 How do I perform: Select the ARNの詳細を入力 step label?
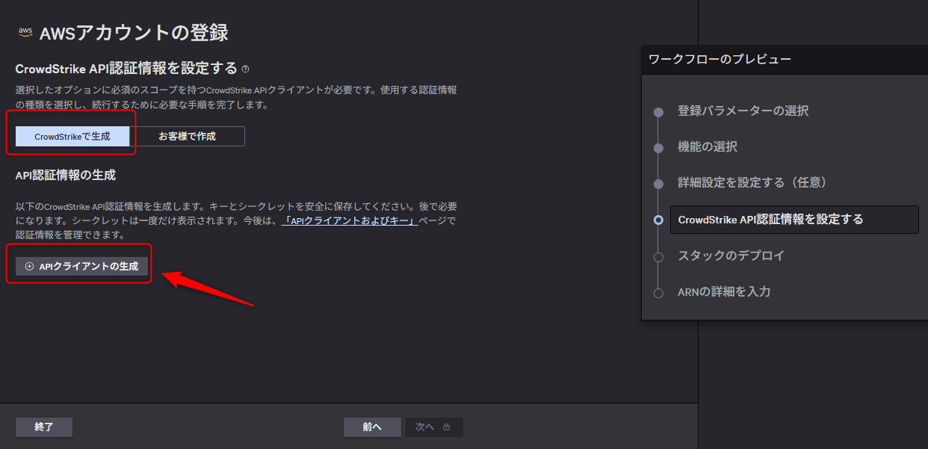(x=723, y=292)
